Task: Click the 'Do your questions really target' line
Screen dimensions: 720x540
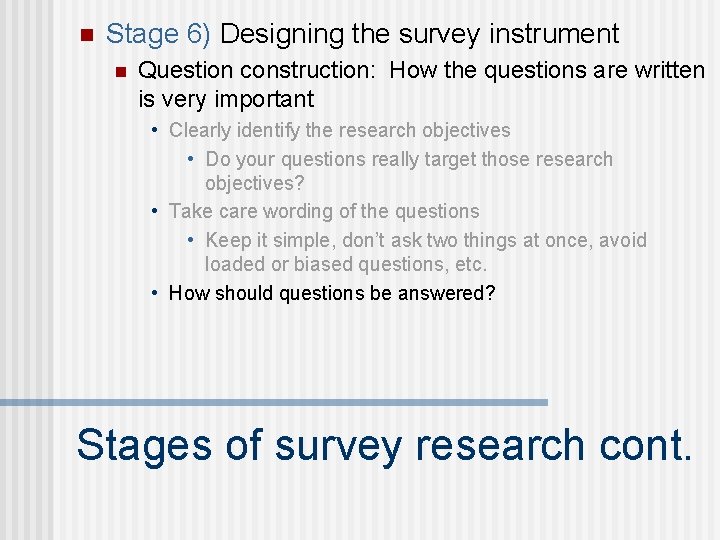Action: click(x=409, y=159)
